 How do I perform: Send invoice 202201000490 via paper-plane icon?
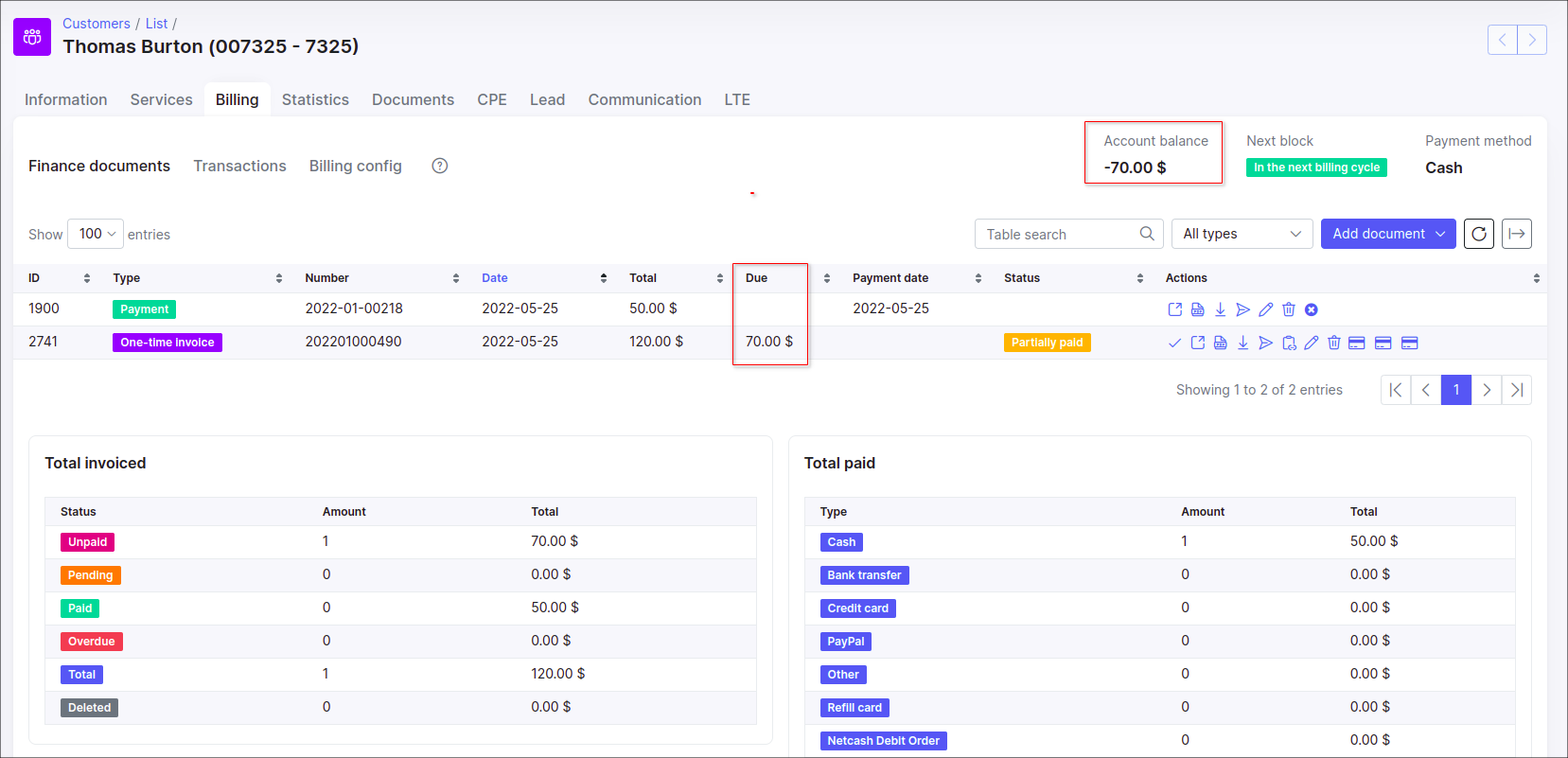pyautogui.click(x=1265, y=343)
